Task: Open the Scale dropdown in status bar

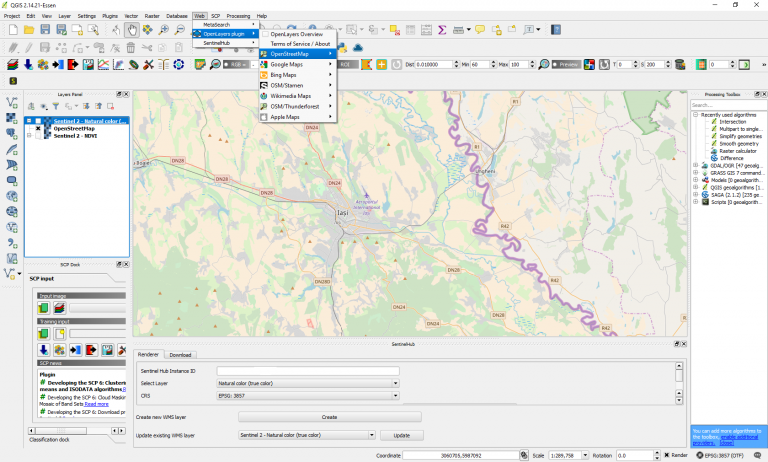Action: [585, 456]
